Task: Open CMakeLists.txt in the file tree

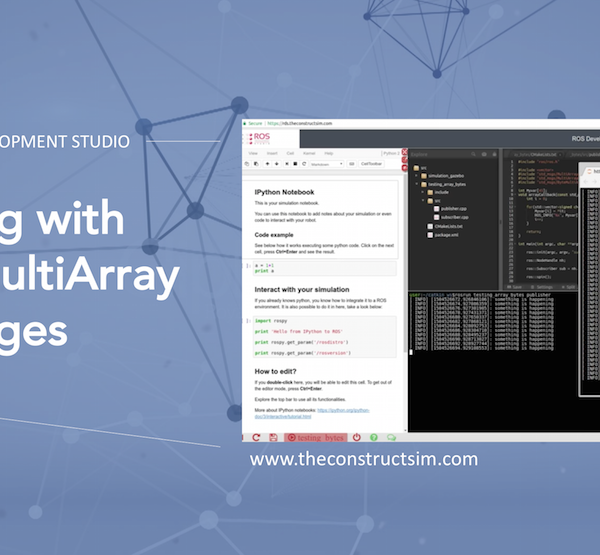Action: coord(445,226)
